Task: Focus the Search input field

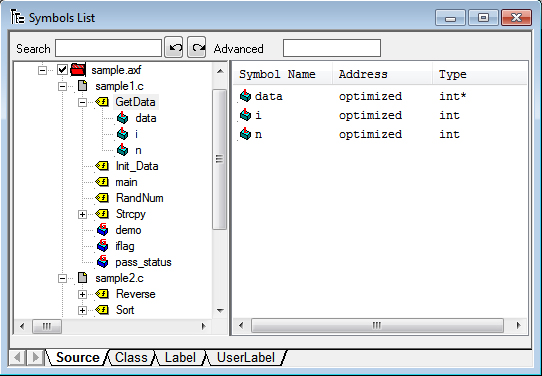Action: click(109, 48)
